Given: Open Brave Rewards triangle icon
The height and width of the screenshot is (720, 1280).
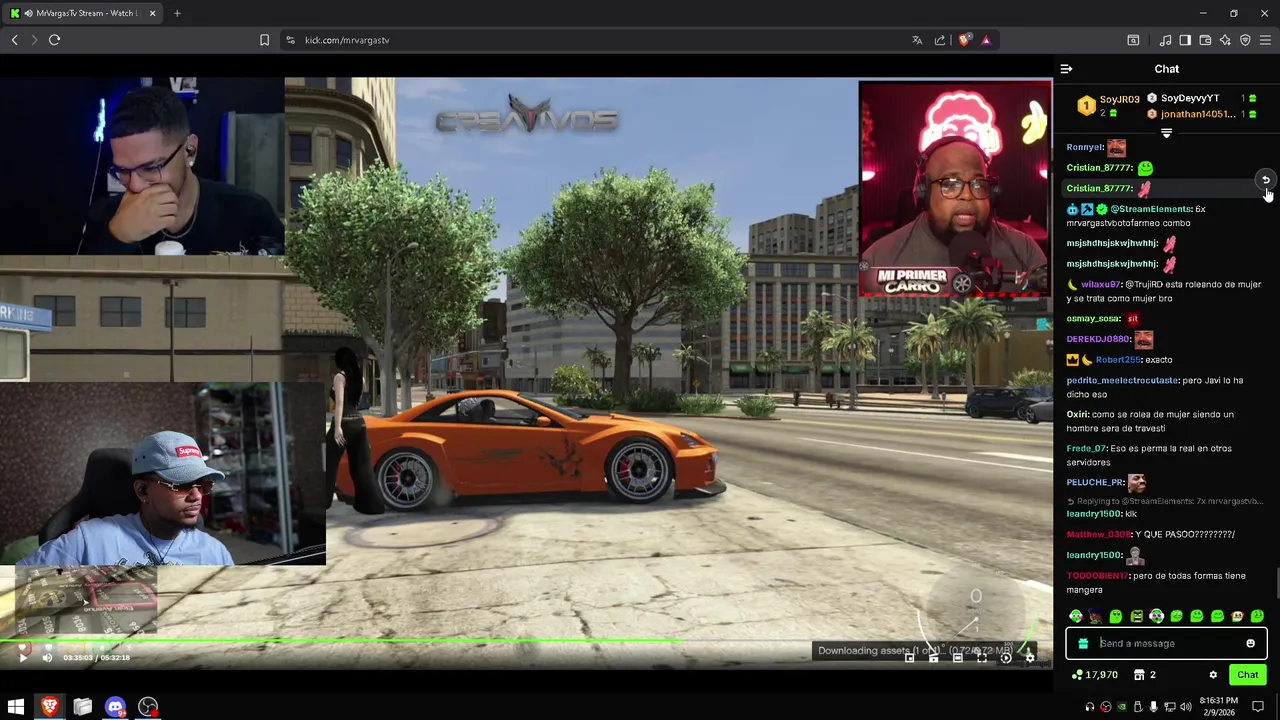Looking at the screenshot, I should [x=986, y=40].
